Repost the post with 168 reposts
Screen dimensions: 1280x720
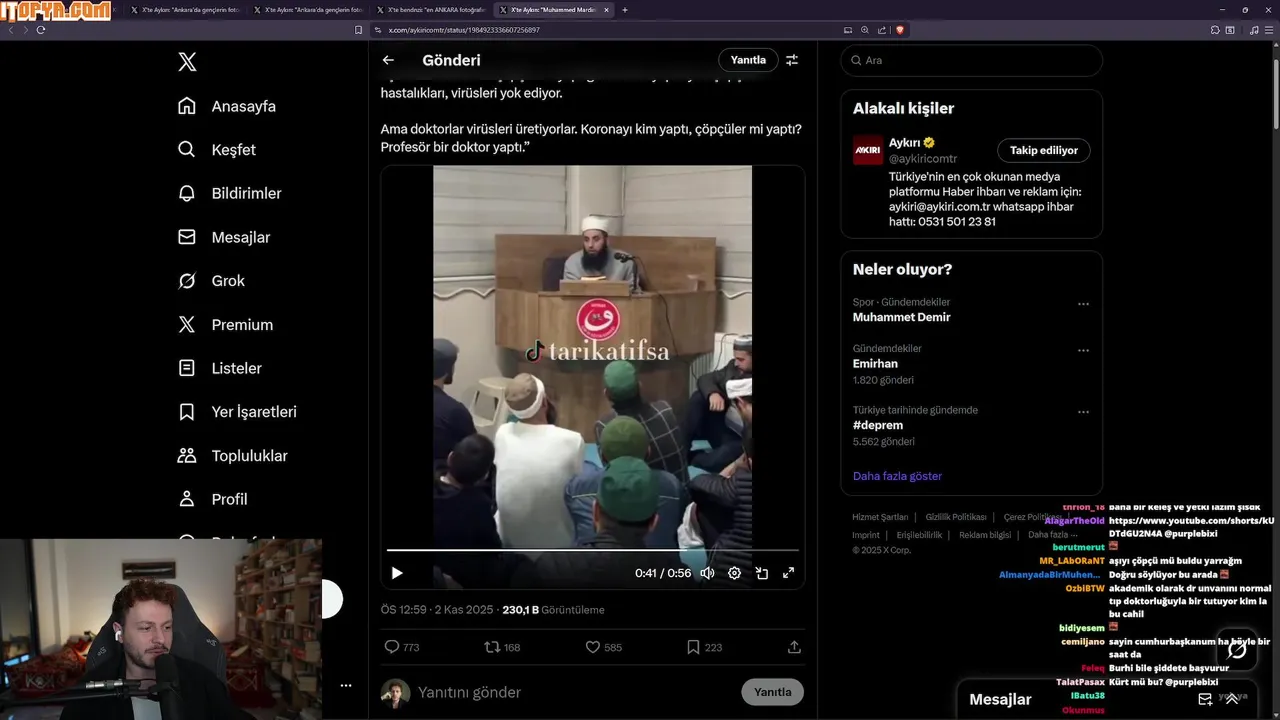(502, 647)
